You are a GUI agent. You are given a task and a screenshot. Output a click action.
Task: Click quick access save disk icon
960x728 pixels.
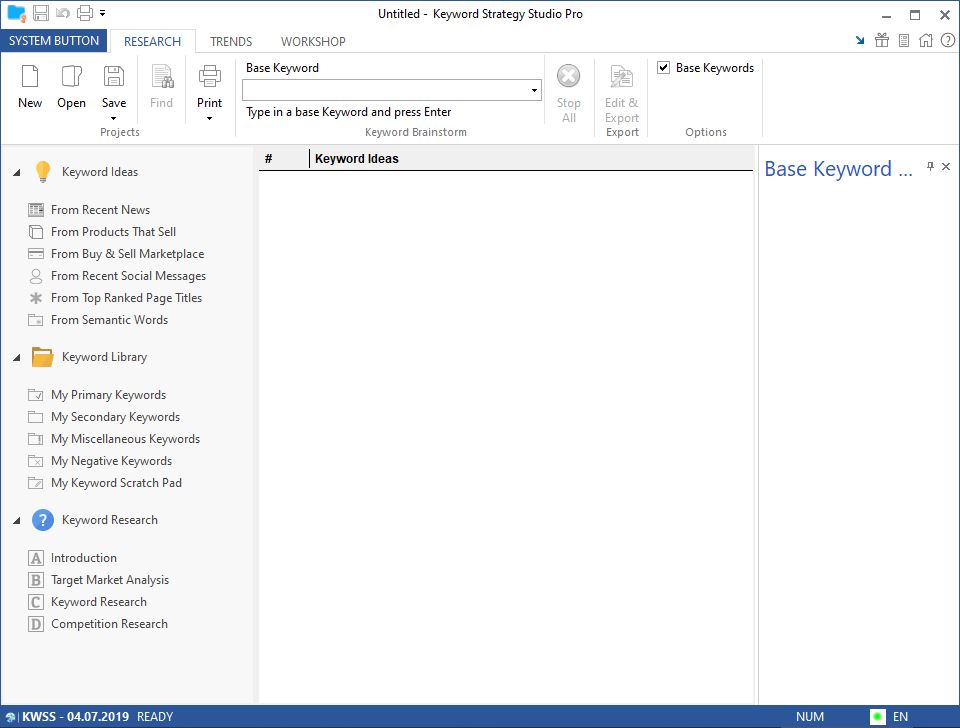coord(41,13)
